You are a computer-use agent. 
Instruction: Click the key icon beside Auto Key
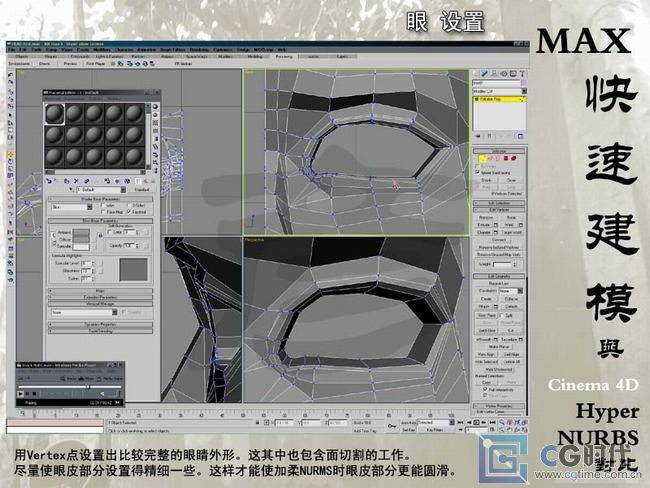(x=391, y=426)
